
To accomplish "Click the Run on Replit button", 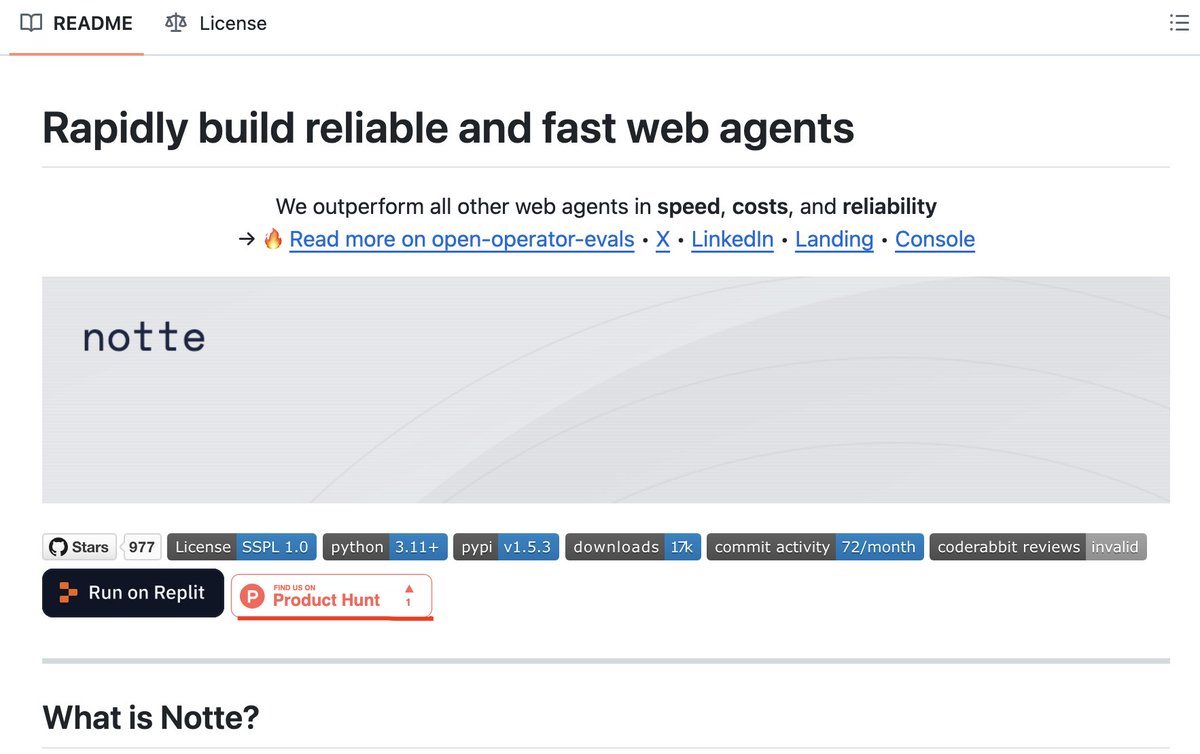I will pyautogui.click(x=133, y=593).
